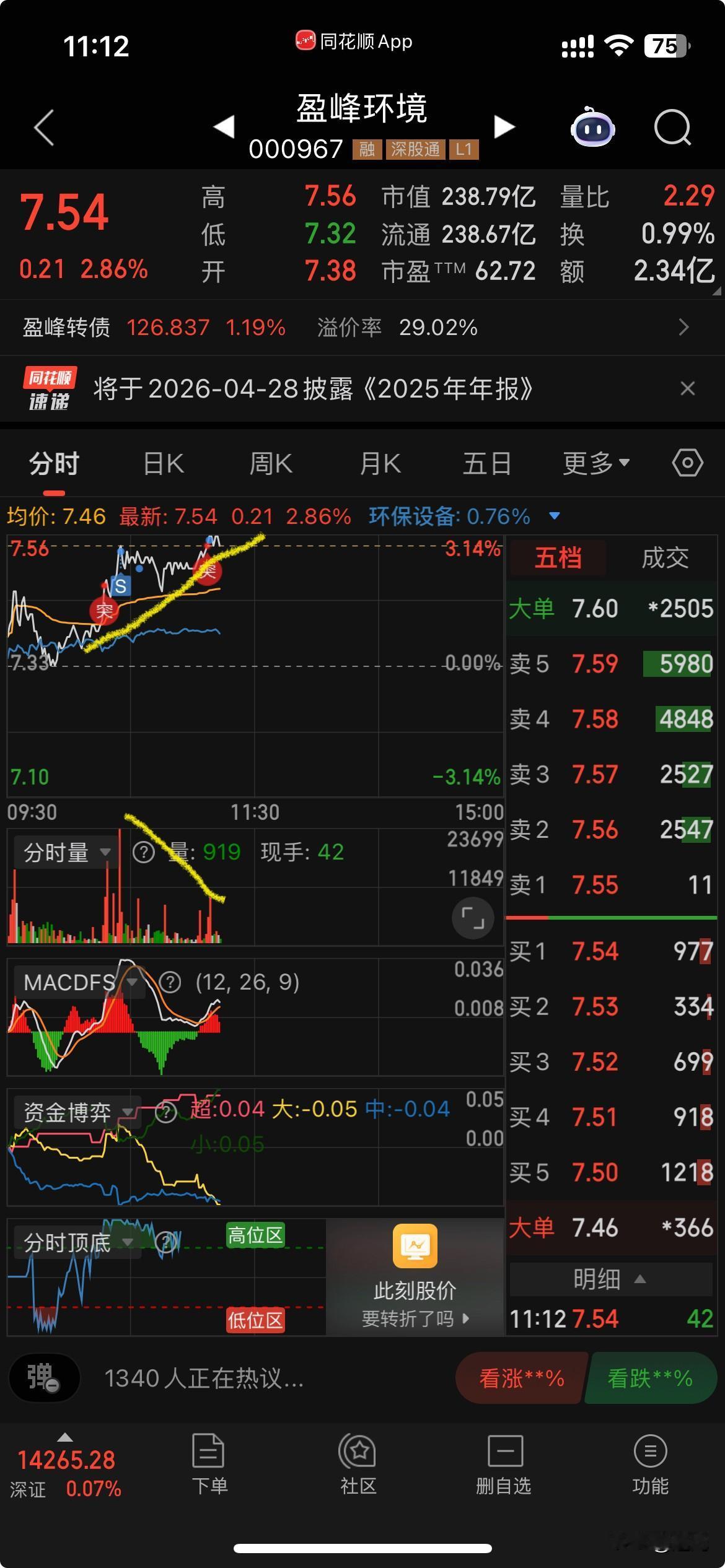The width and height of the screenshot is (725, 1568).
Task: Expand the 明细 details toggle
Action: (x=611, y=1279)
